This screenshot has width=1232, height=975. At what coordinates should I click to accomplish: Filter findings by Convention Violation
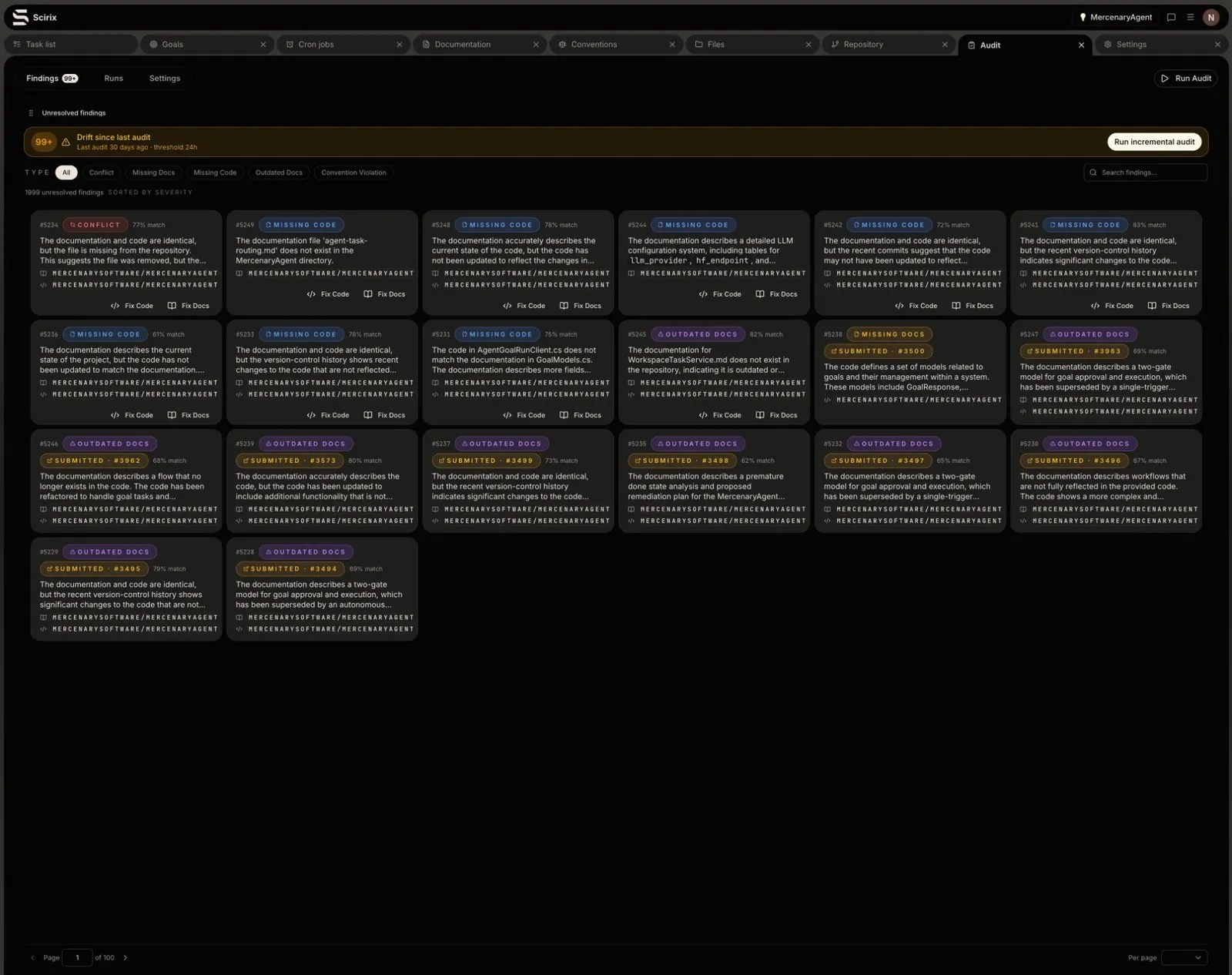pos(353,173)
